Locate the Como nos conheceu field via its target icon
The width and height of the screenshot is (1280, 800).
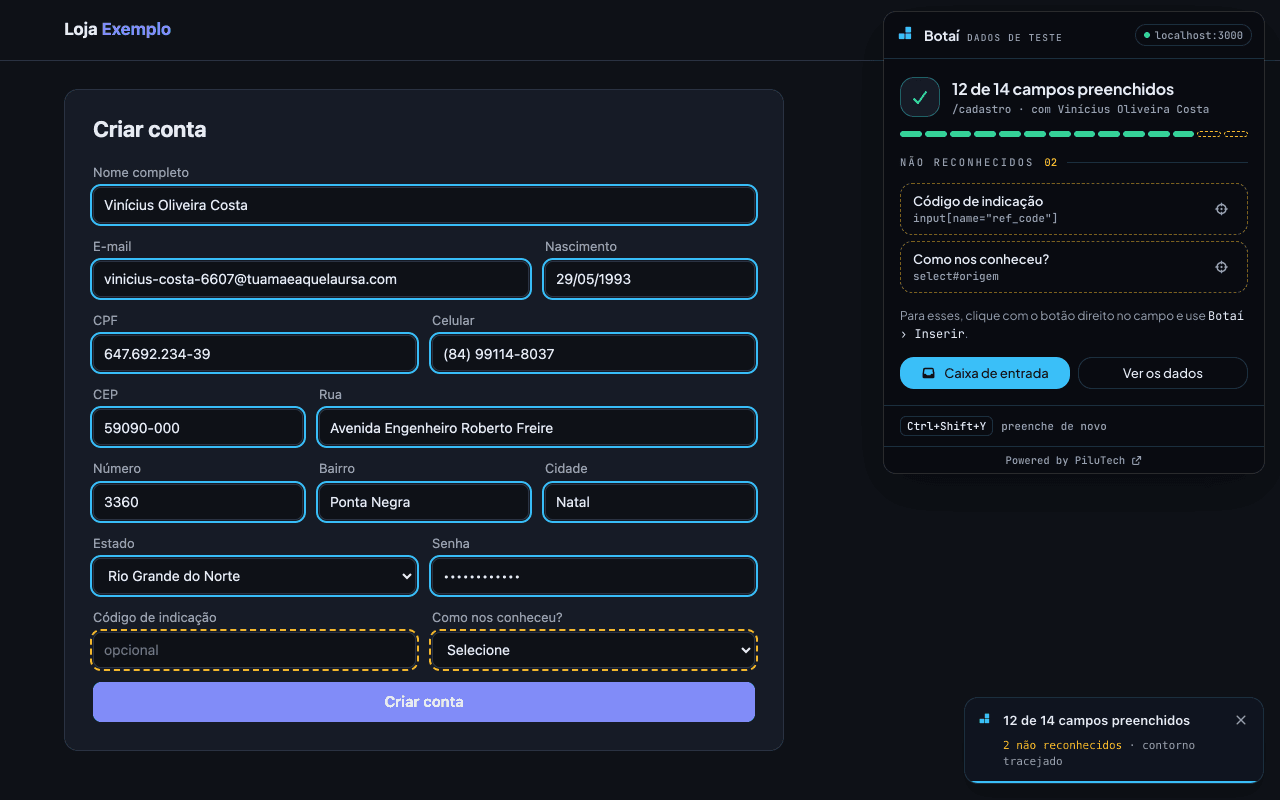coord(1221,267)
